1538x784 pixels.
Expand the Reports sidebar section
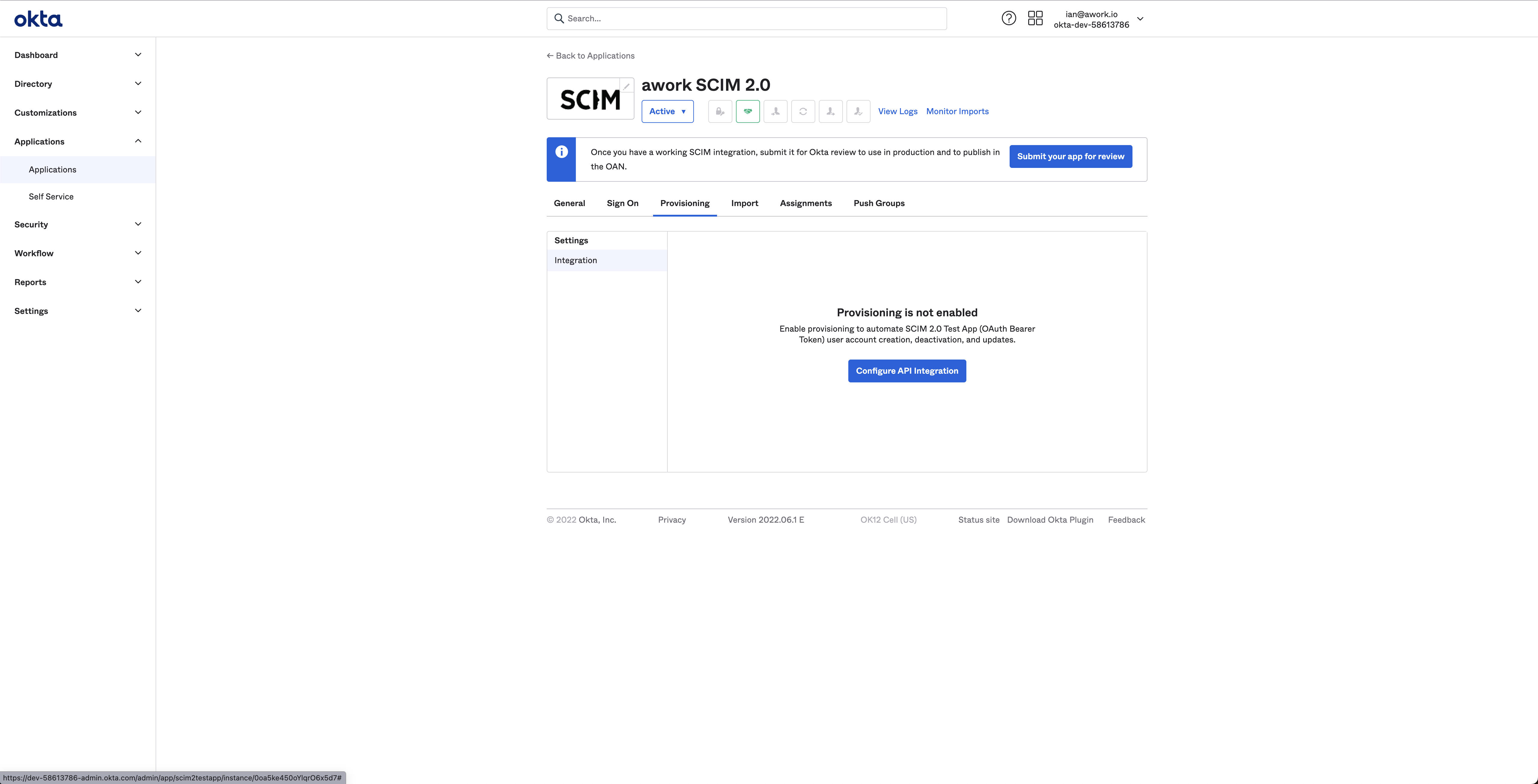pos(78,282)
